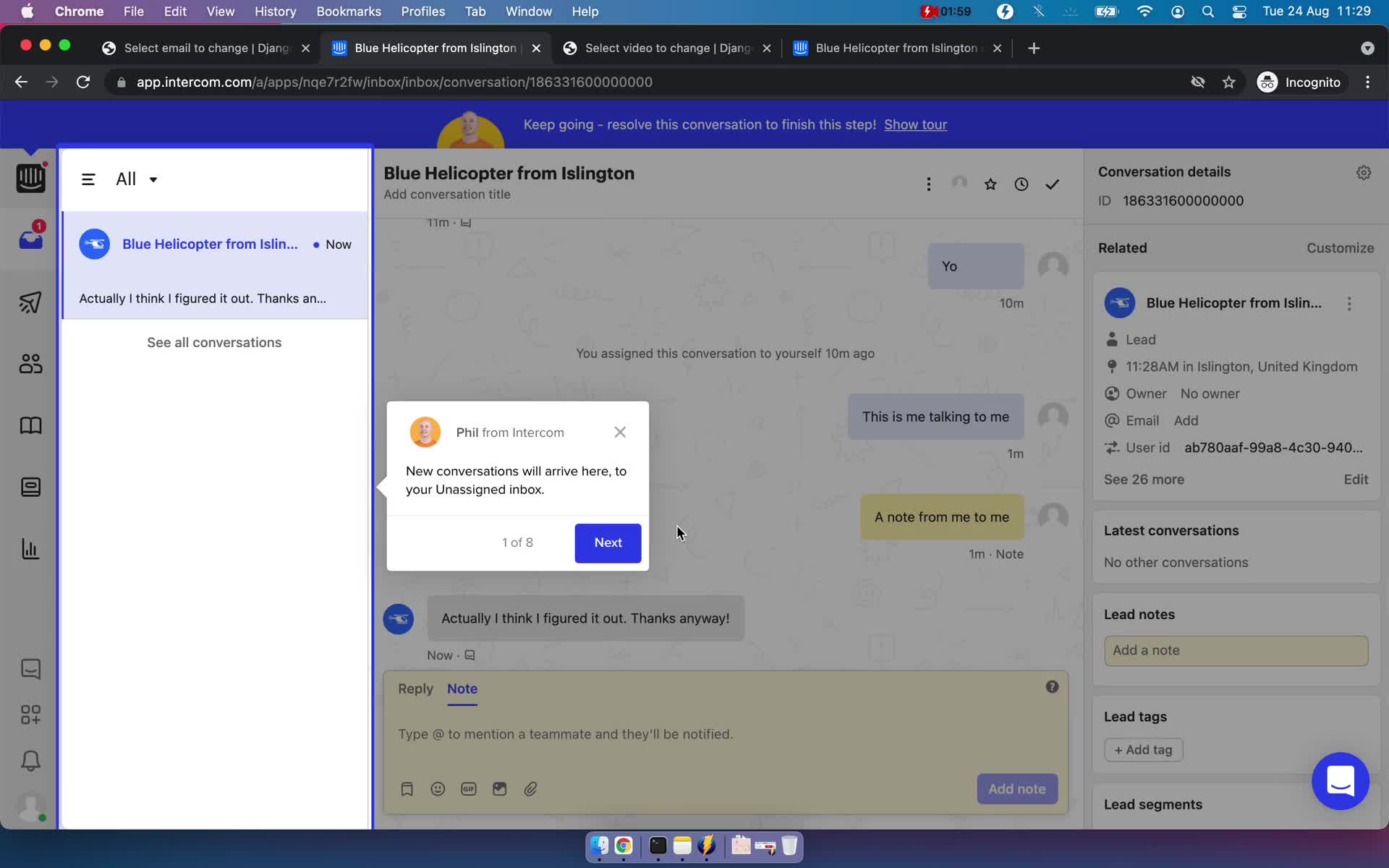Click the Add a note input field
1389x868 pixels.
[x=1236, y=649]
